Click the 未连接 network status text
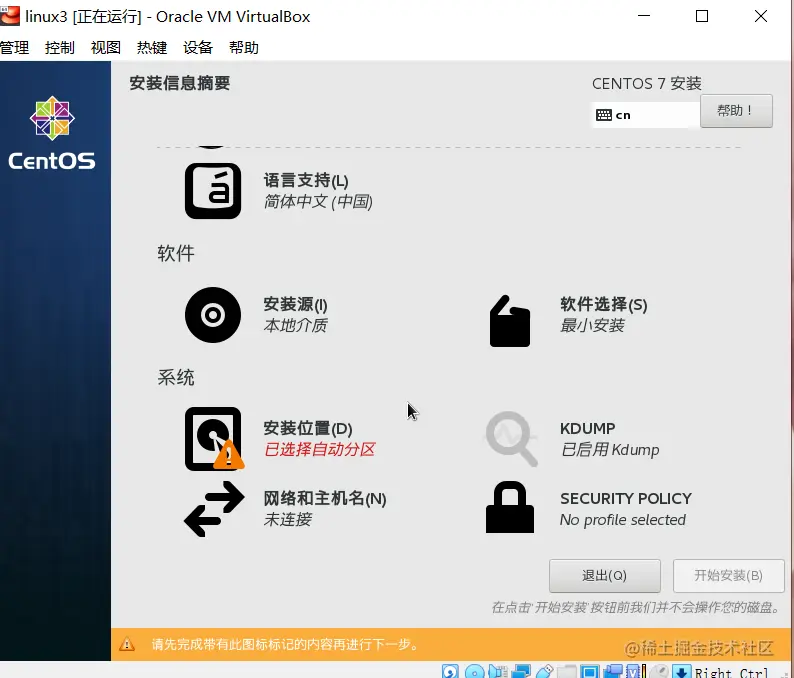 (288, 519)
